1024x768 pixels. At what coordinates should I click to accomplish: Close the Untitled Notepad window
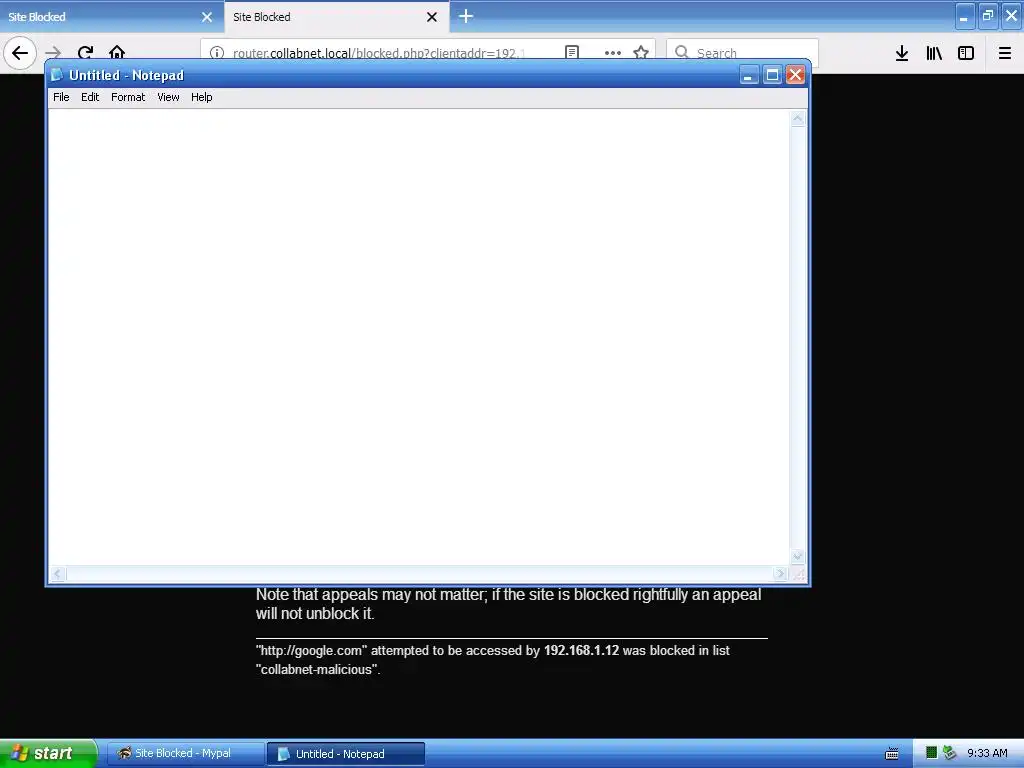(x=795, y=75)
